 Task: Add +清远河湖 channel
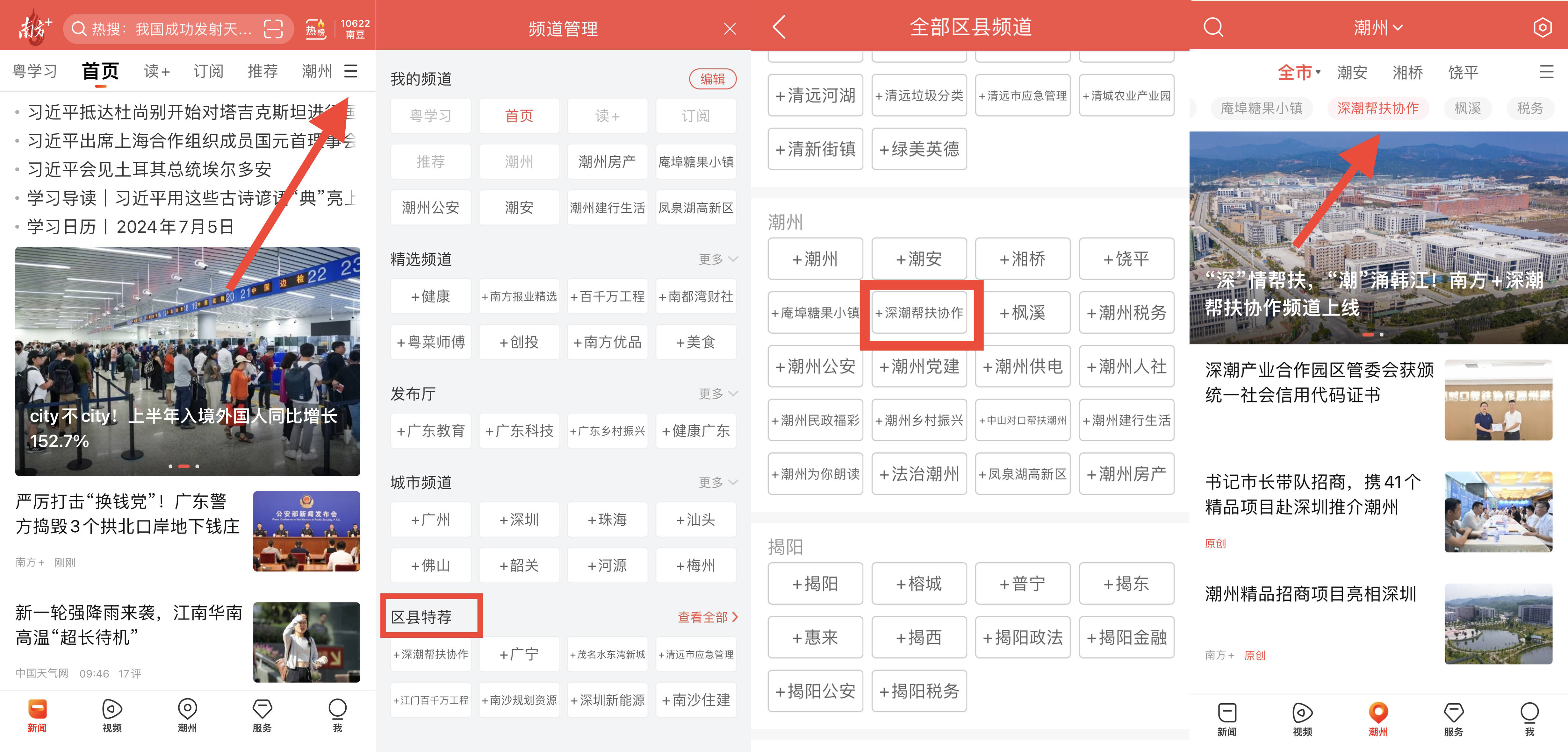(x=815, y=96)
